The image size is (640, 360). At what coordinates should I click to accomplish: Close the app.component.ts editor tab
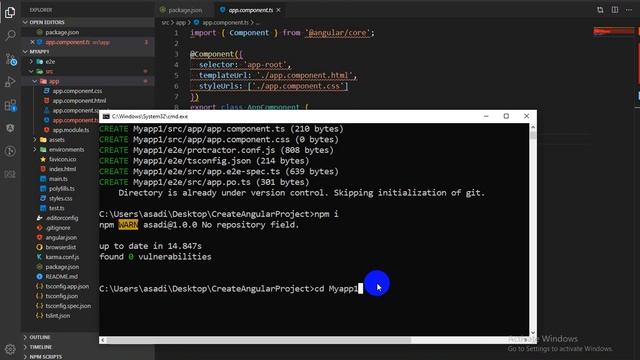(x=278, y=10)
